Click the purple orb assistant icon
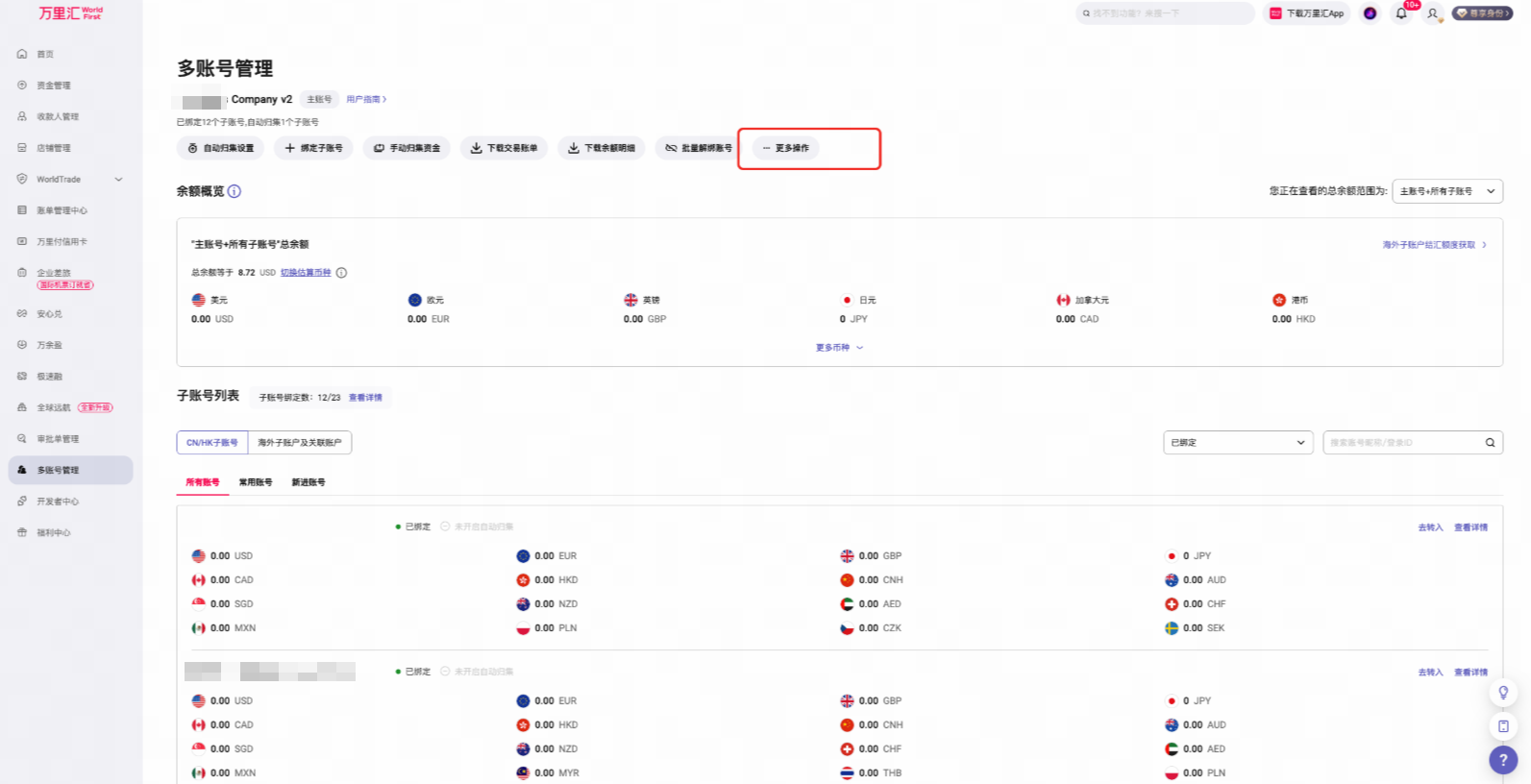Screen dimensions: 1531x784 [1370, 13]
